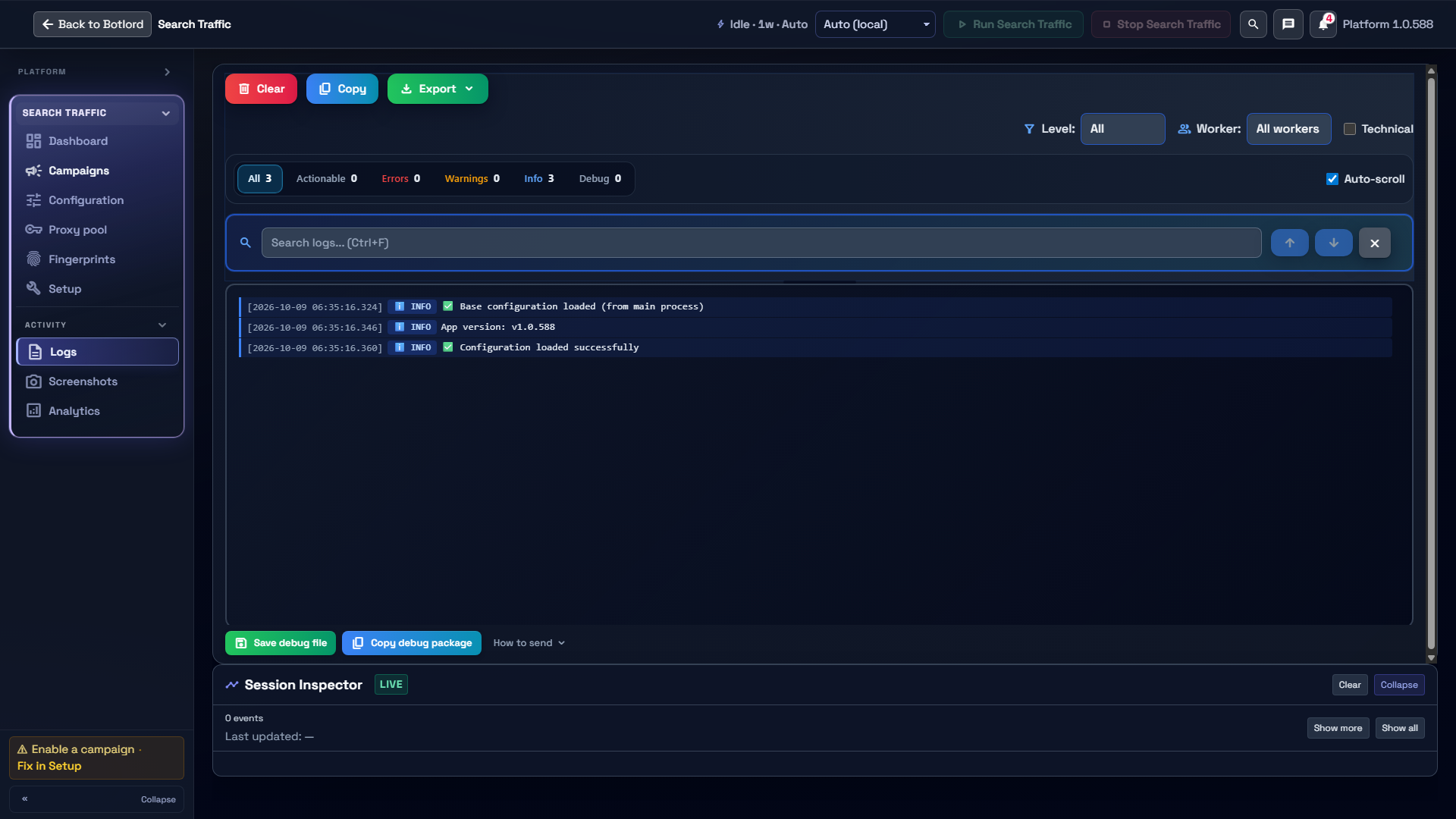Image resolution: width=1456 pixels, height=819 pixels.
Task: Select the Errors 0 tab
Action: pyautogui.click(x=400, y=179)
